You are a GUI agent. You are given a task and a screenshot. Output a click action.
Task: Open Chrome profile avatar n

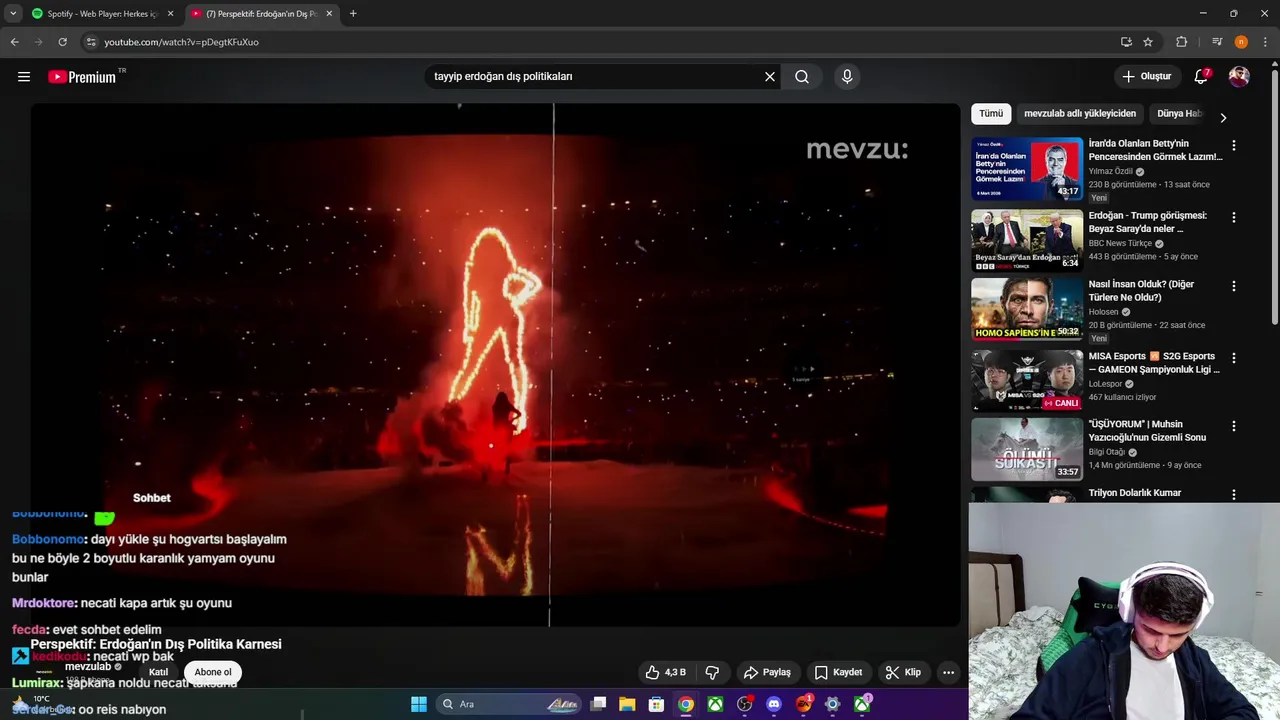click(1241, 42)
